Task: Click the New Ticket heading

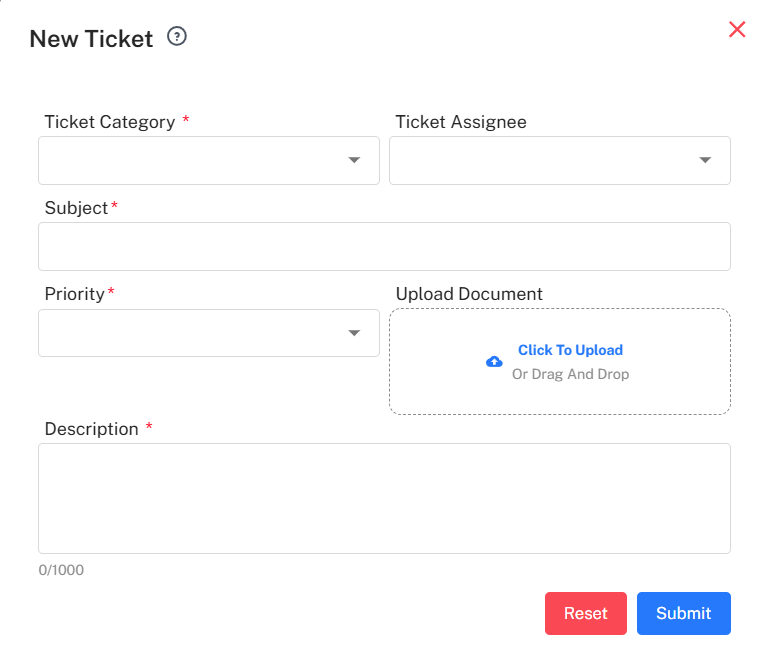Action: [91, 39]
